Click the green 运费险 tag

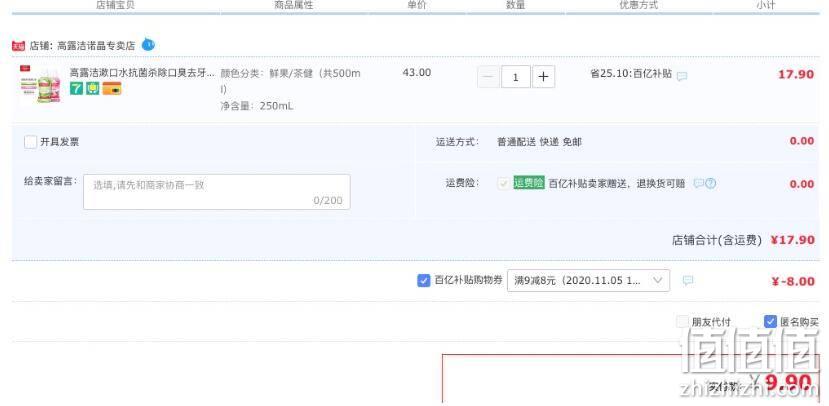pyautogui.click(x=529, y=183)
